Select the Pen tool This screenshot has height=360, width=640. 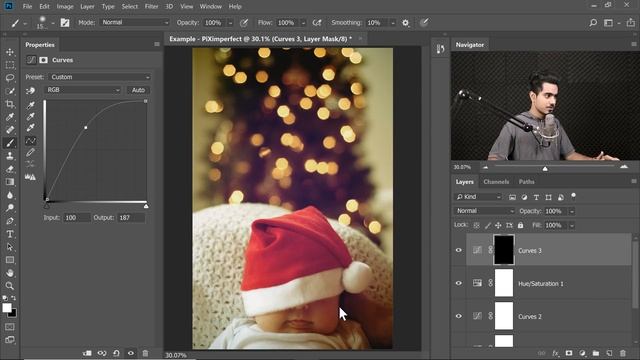pyautogui.click(x=10, y=221)
